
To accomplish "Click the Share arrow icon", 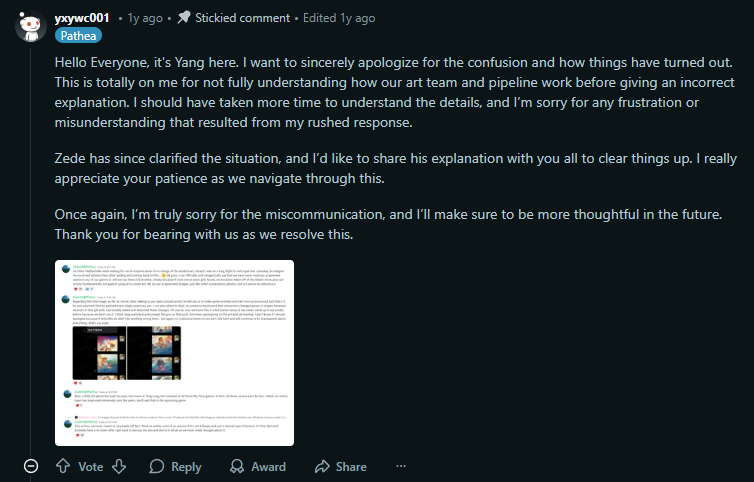I will pos(323,467).
